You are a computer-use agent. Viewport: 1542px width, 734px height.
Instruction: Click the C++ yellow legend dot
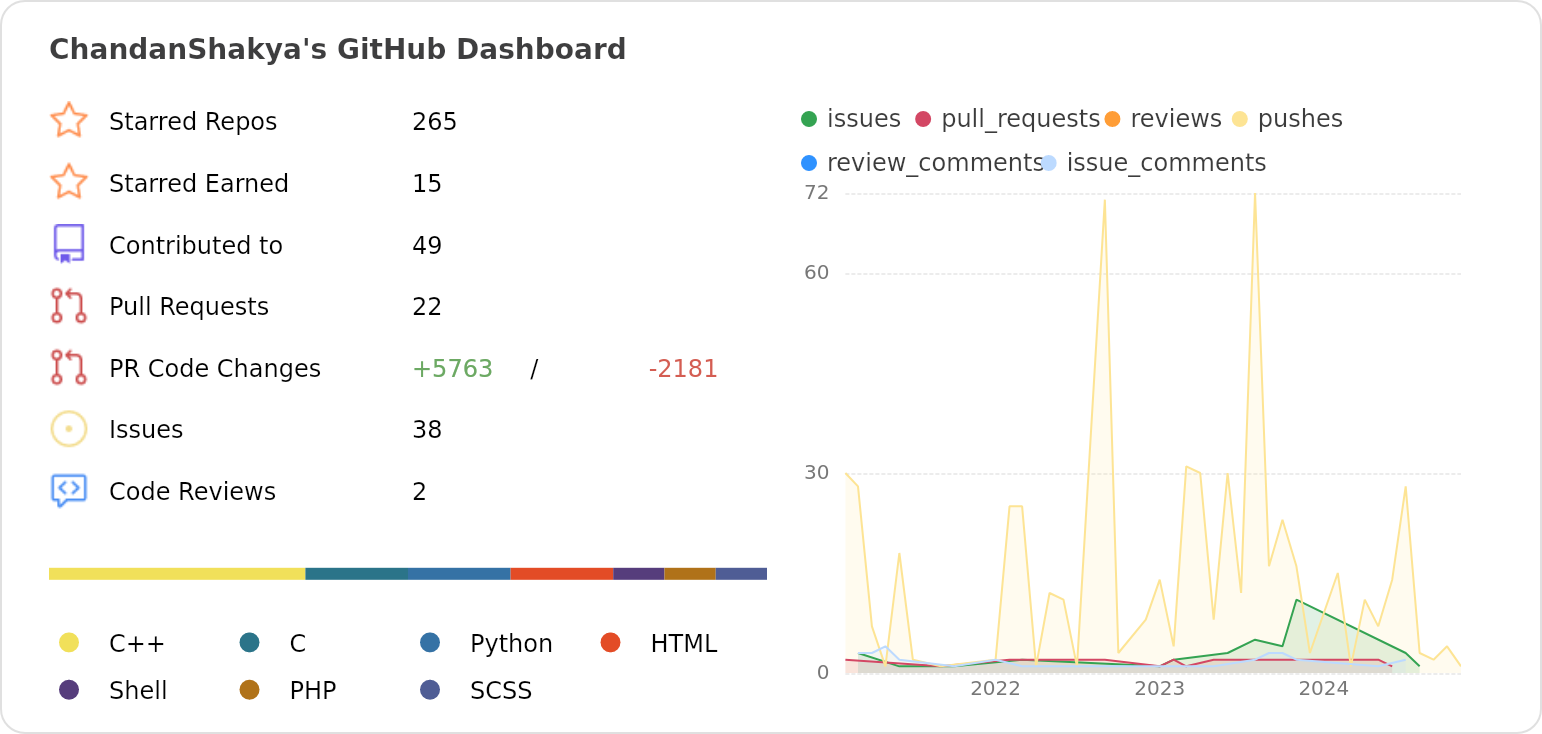click(x=69, y=643)
